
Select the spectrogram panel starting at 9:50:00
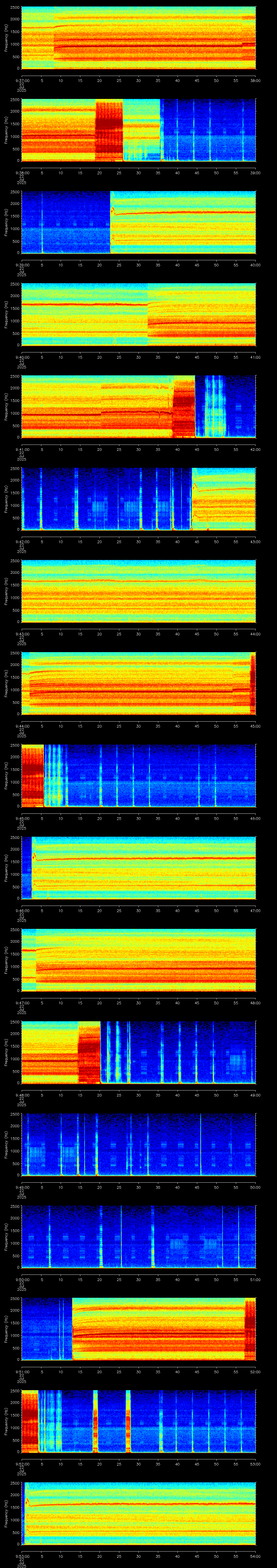pyautogui.click(x=139, y=1237)
